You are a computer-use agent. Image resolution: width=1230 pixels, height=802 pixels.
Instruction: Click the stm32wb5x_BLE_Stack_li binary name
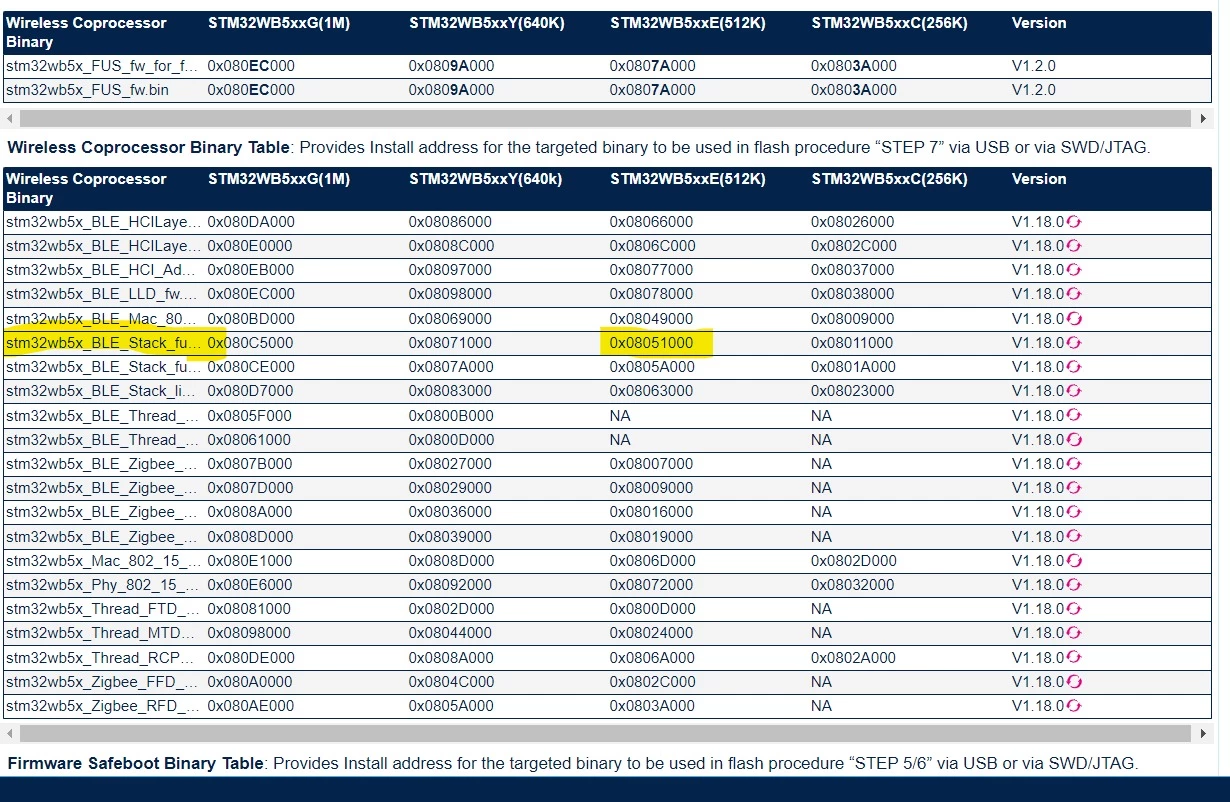tap(103, 391)
